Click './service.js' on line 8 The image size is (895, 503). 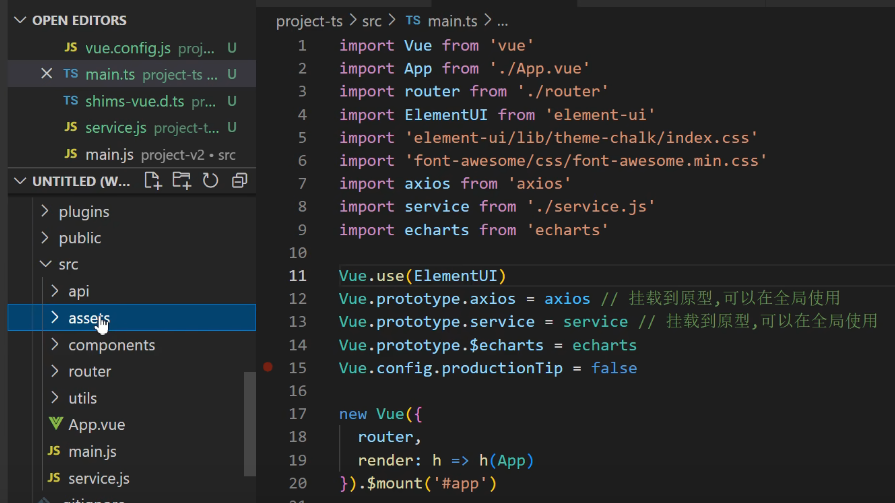click(590, 207)
